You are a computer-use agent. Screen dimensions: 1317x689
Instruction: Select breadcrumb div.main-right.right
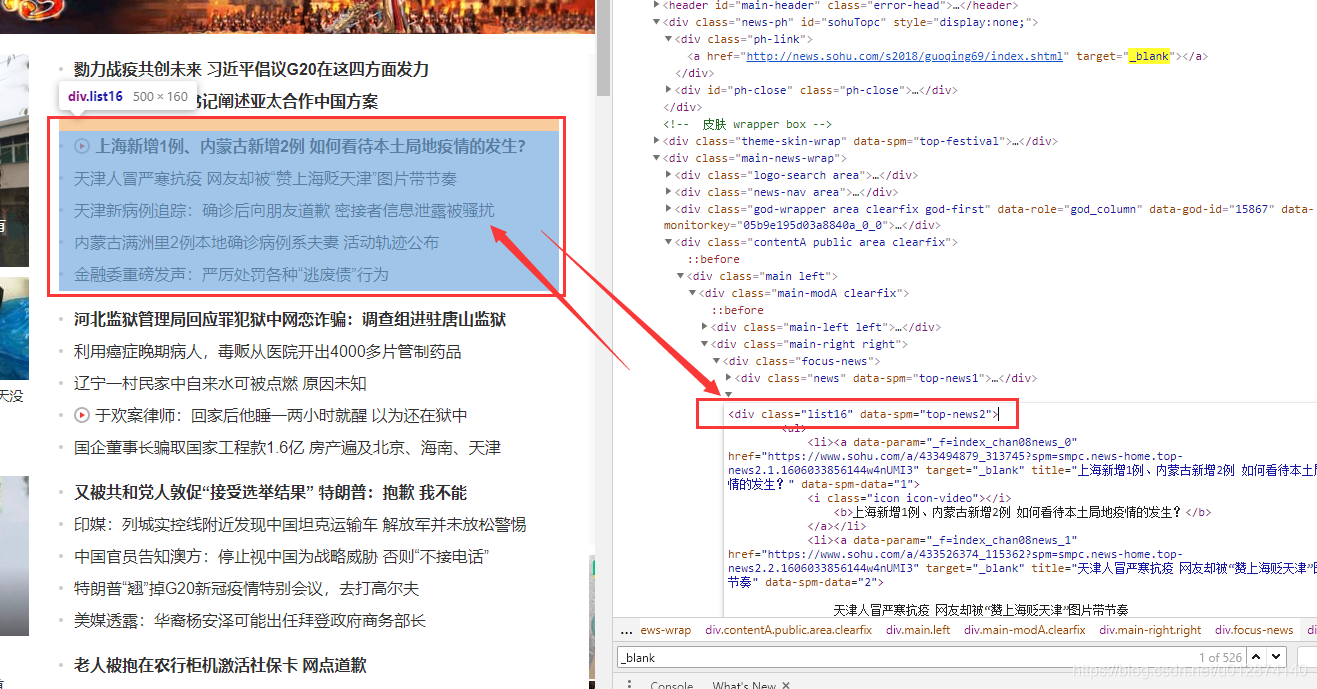1150,630
